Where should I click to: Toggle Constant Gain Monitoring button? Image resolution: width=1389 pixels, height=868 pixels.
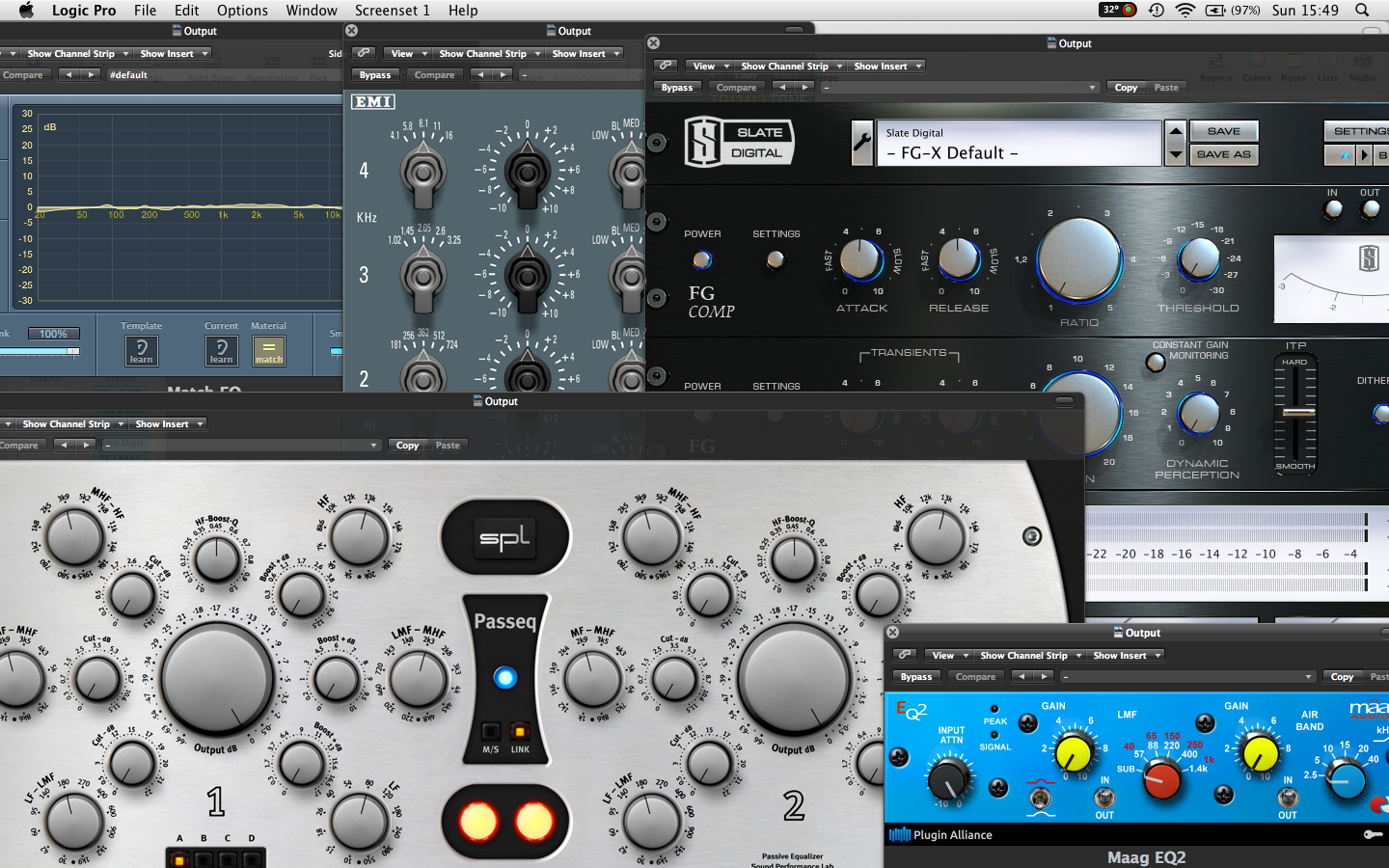pos(1156,363)
